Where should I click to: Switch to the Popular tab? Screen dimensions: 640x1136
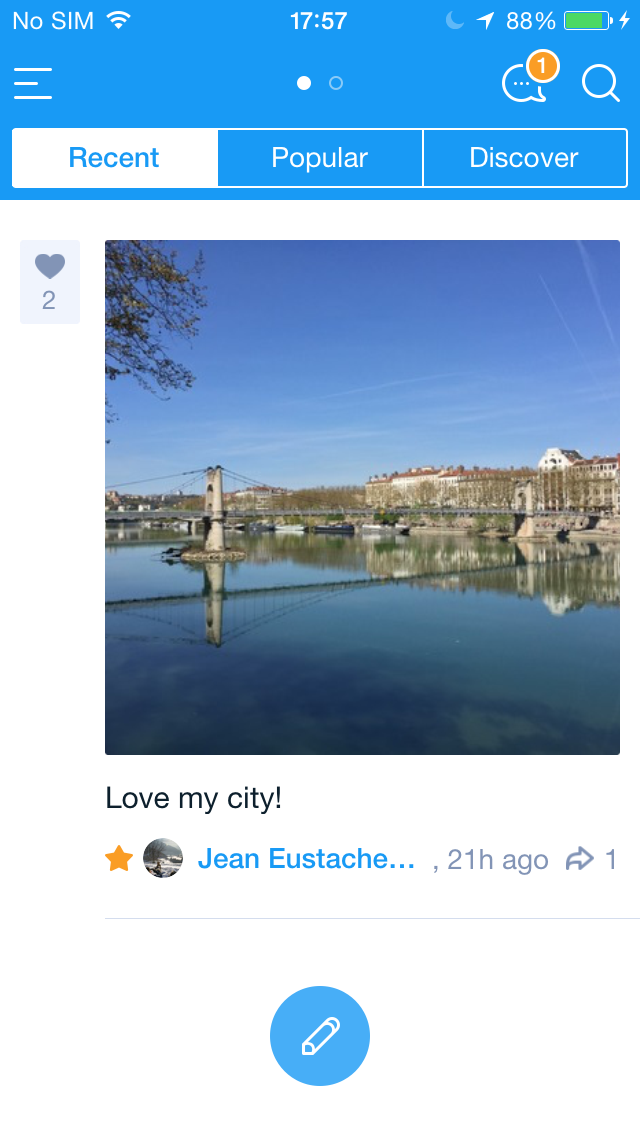click(320, 158)
